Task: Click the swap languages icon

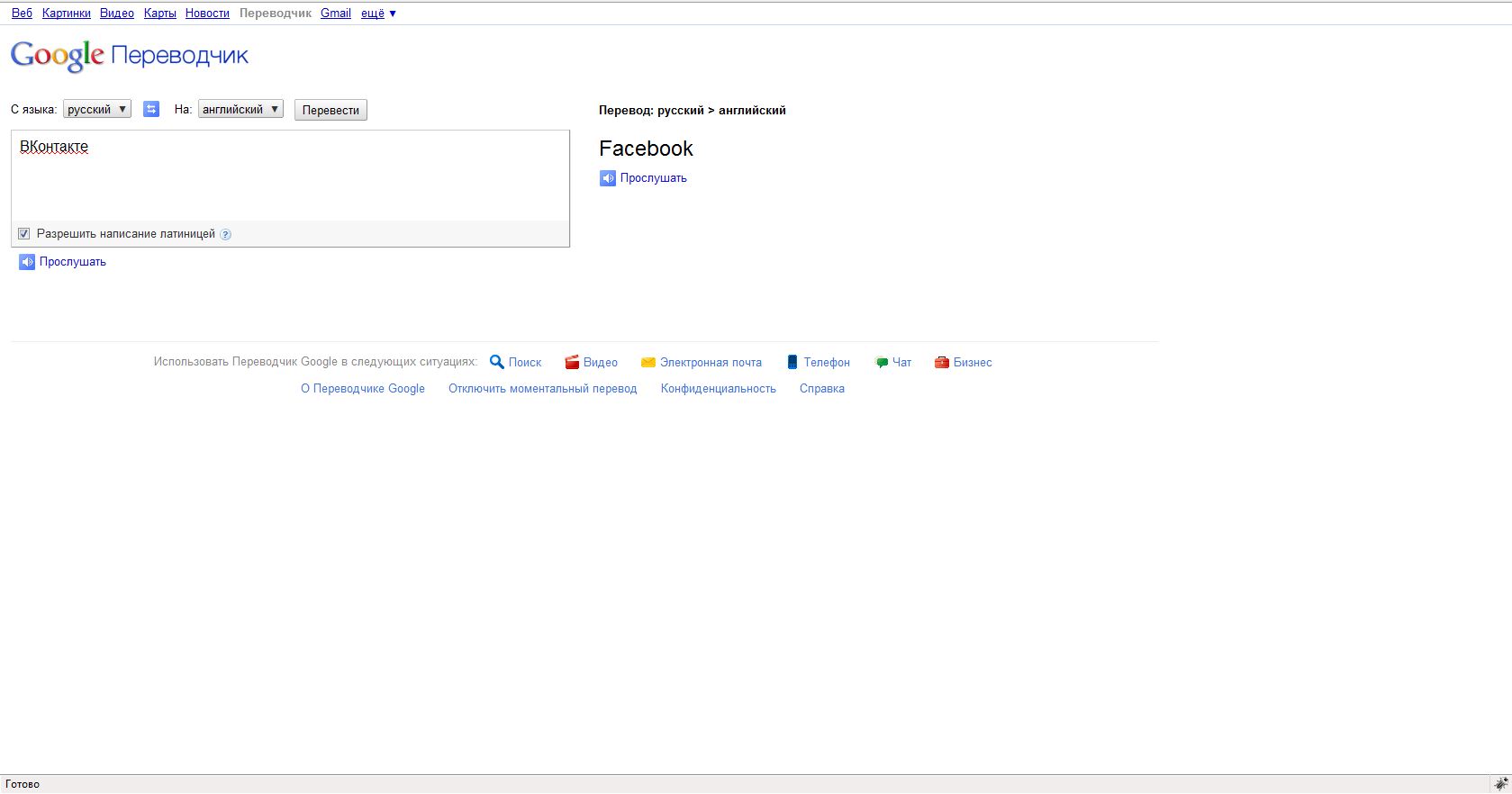Action: click(x=151, y=109)
